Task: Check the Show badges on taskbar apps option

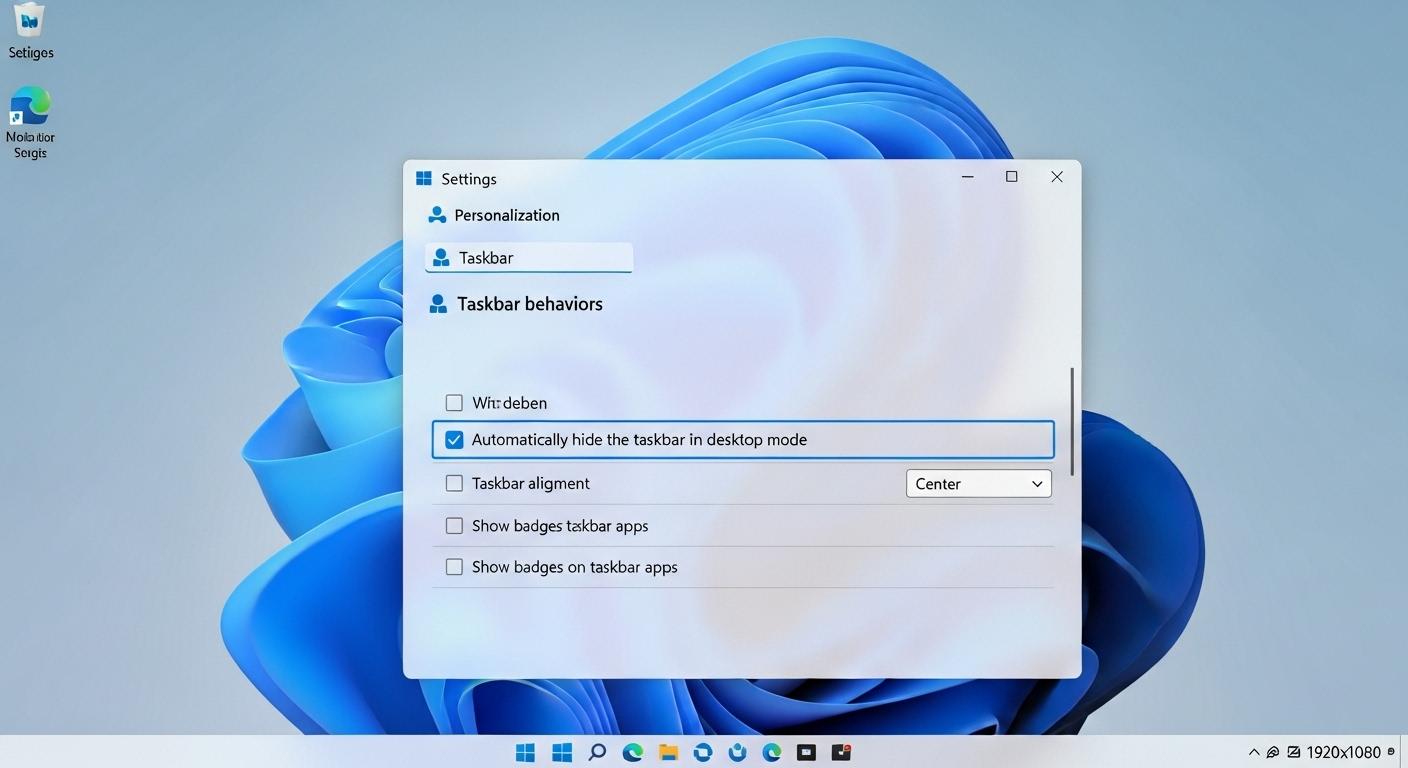Action: coord(454,566)
